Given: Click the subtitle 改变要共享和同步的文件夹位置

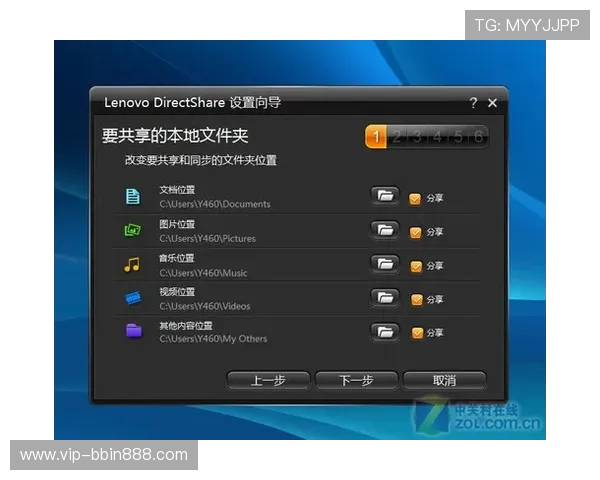Looking at the screenshot, I should [201, 160].
